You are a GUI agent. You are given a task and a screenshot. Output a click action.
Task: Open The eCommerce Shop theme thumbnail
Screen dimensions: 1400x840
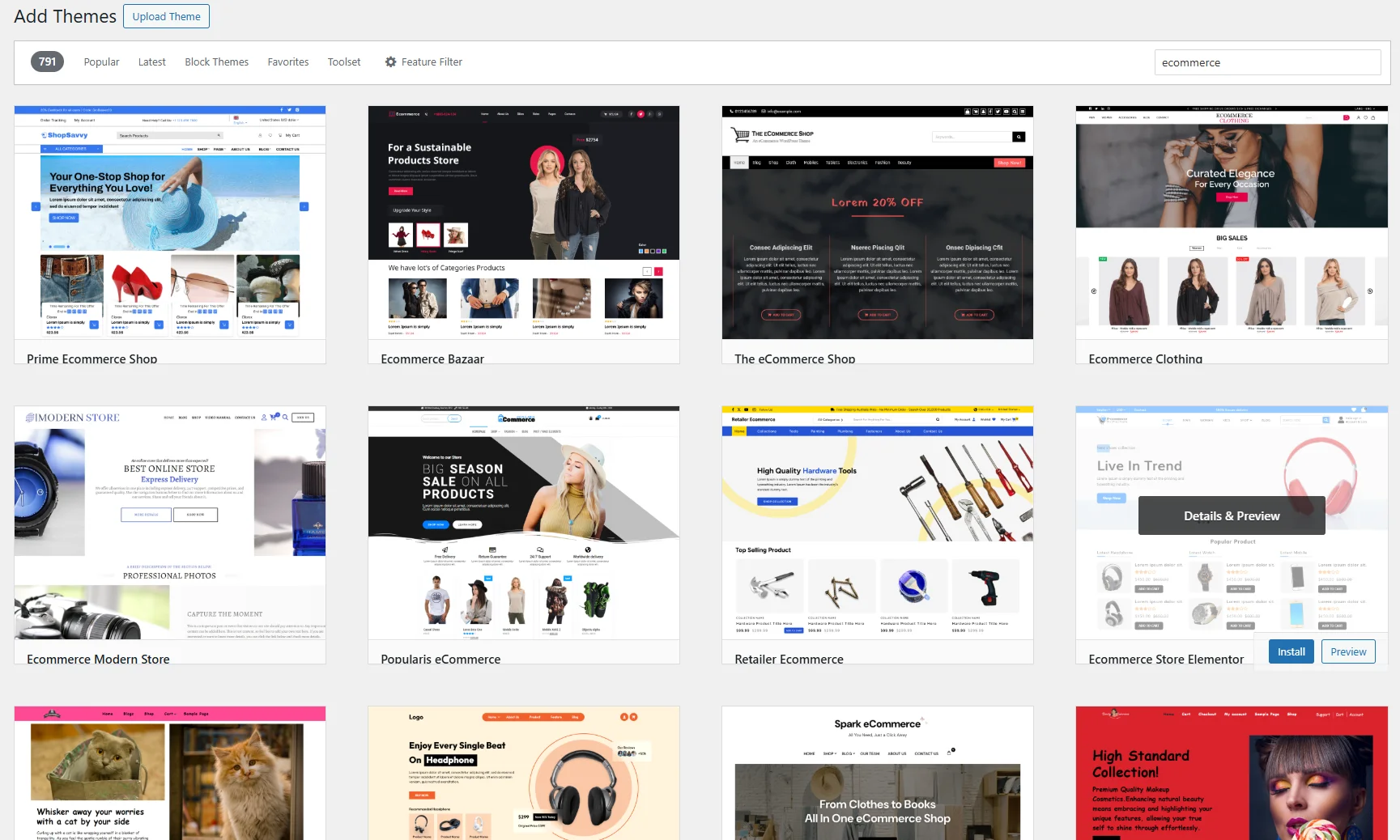(878, 223)
